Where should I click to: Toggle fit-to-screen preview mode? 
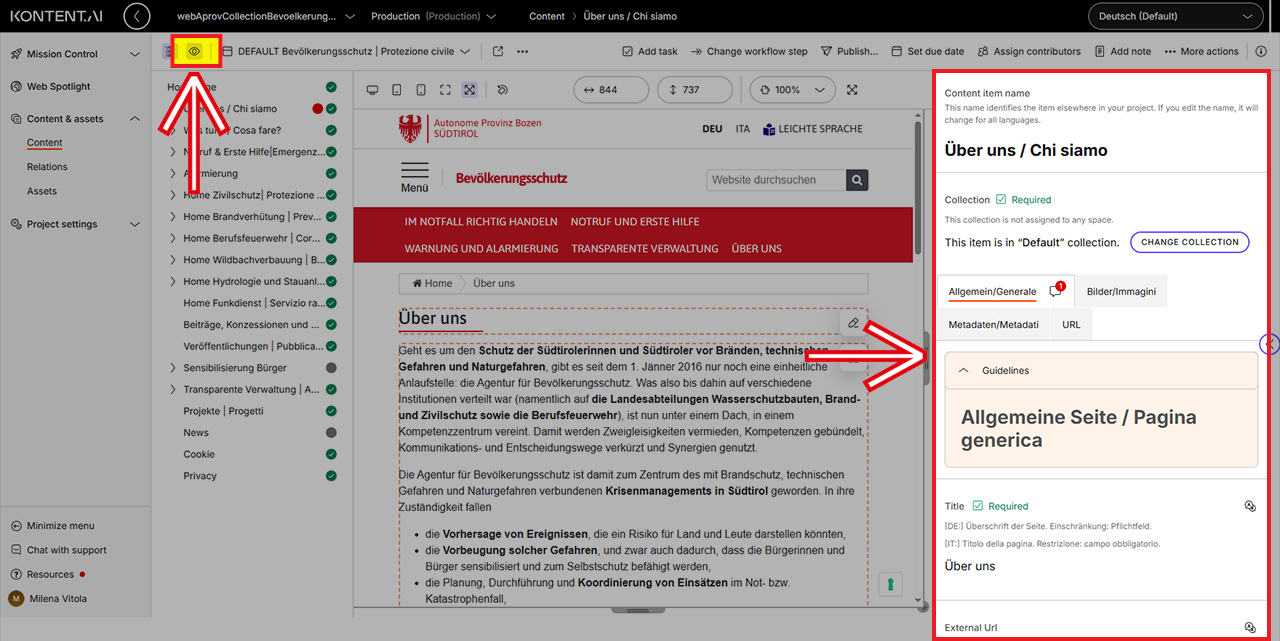point(469,90)
